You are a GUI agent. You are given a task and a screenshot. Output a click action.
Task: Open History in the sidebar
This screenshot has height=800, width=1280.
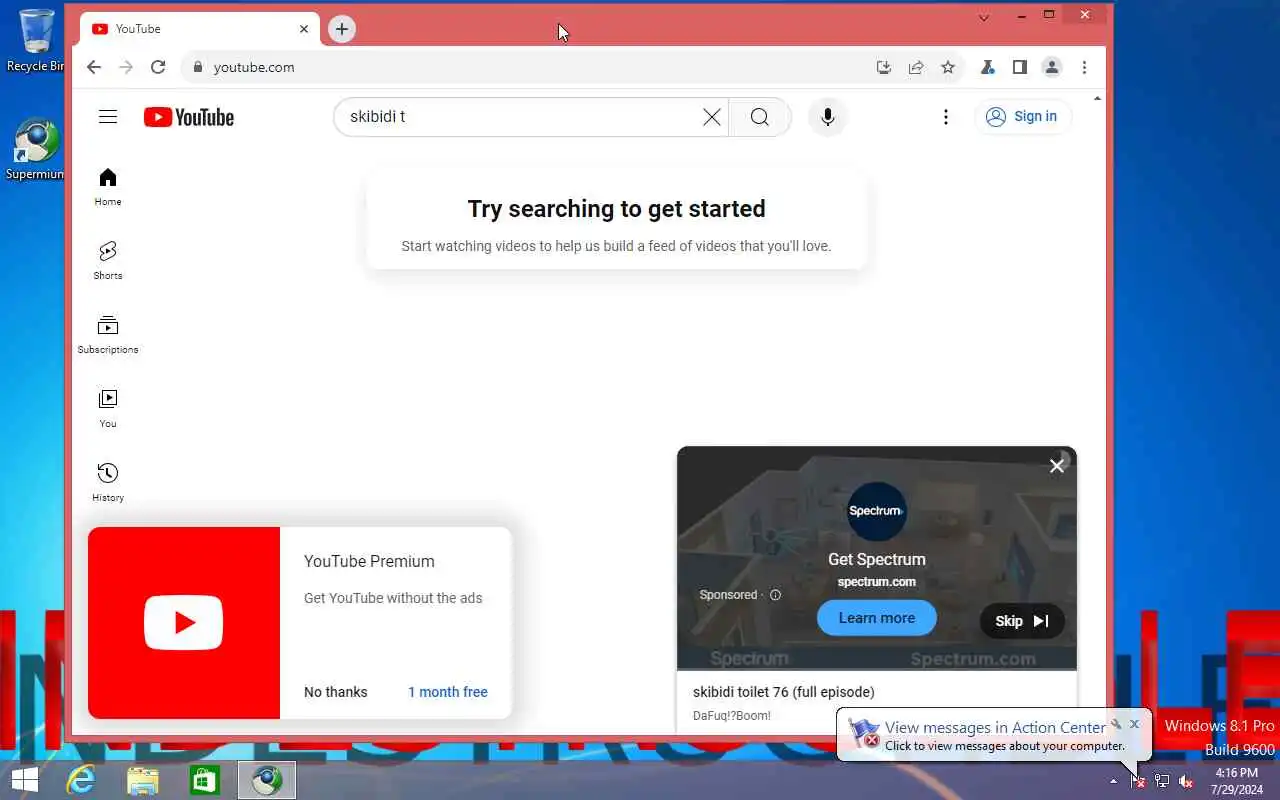(x=108, y=482)
